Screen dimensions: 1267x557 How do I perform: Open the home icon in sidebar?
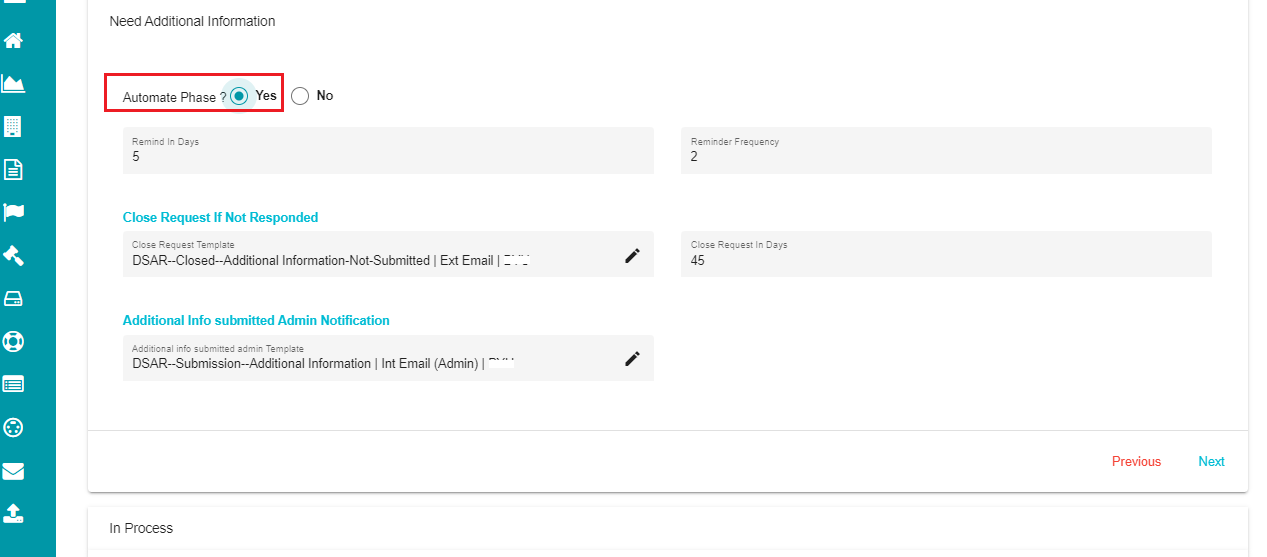pyautogui.click(x=14, y=41)
